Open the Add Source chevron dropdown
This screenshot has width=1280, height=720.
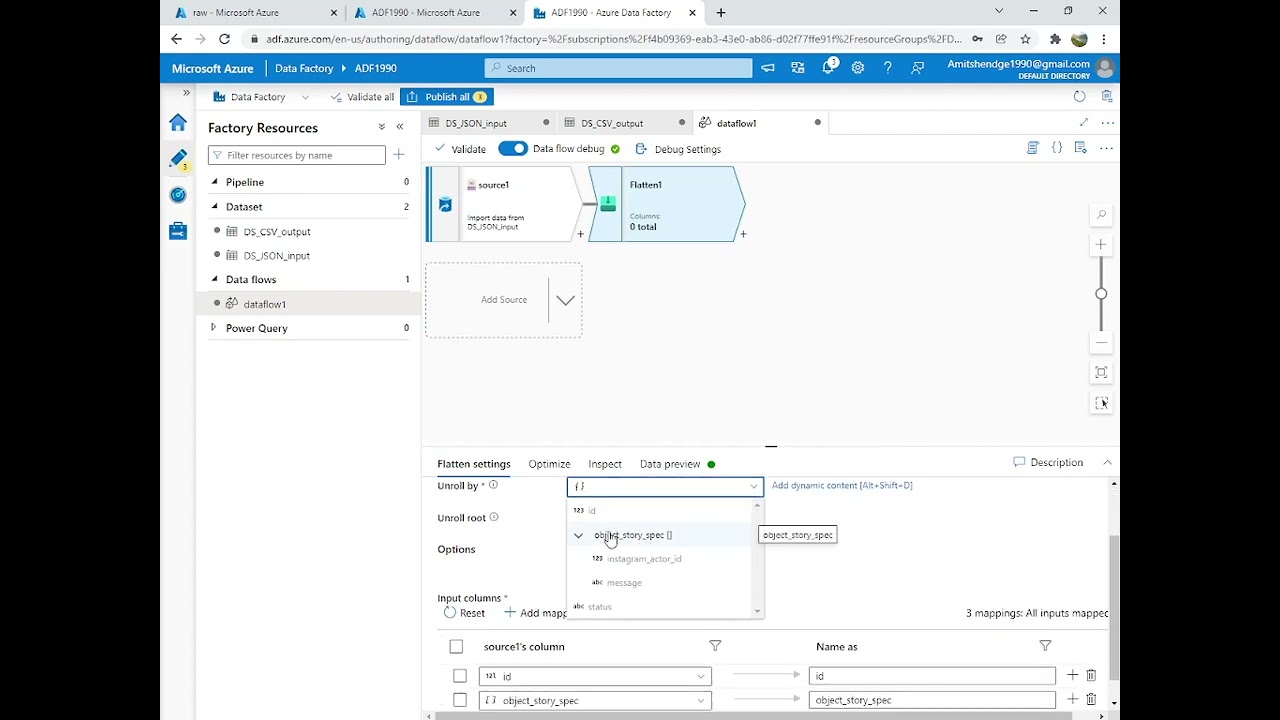click(x=565, y=300)
